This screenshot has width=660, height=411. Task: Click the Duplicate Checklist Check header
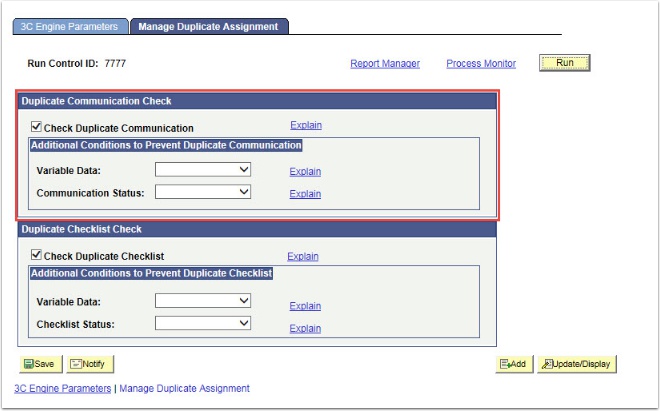(257, 229)
